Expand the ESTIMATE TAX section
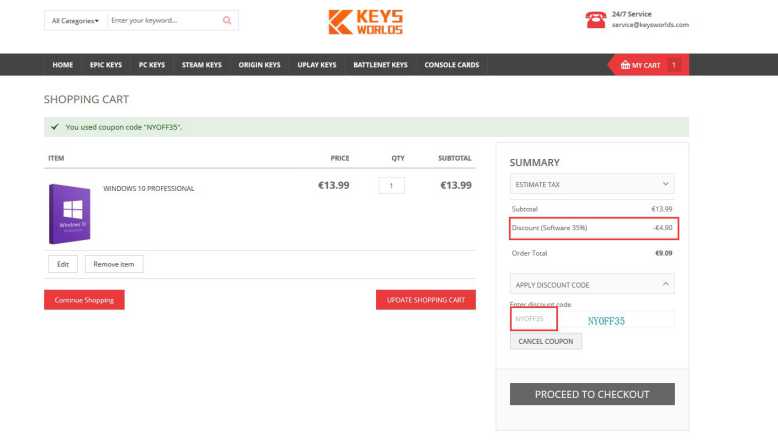The width and height of the screenshot is (778, 441). pyautogui.click(x=592, y=184)
